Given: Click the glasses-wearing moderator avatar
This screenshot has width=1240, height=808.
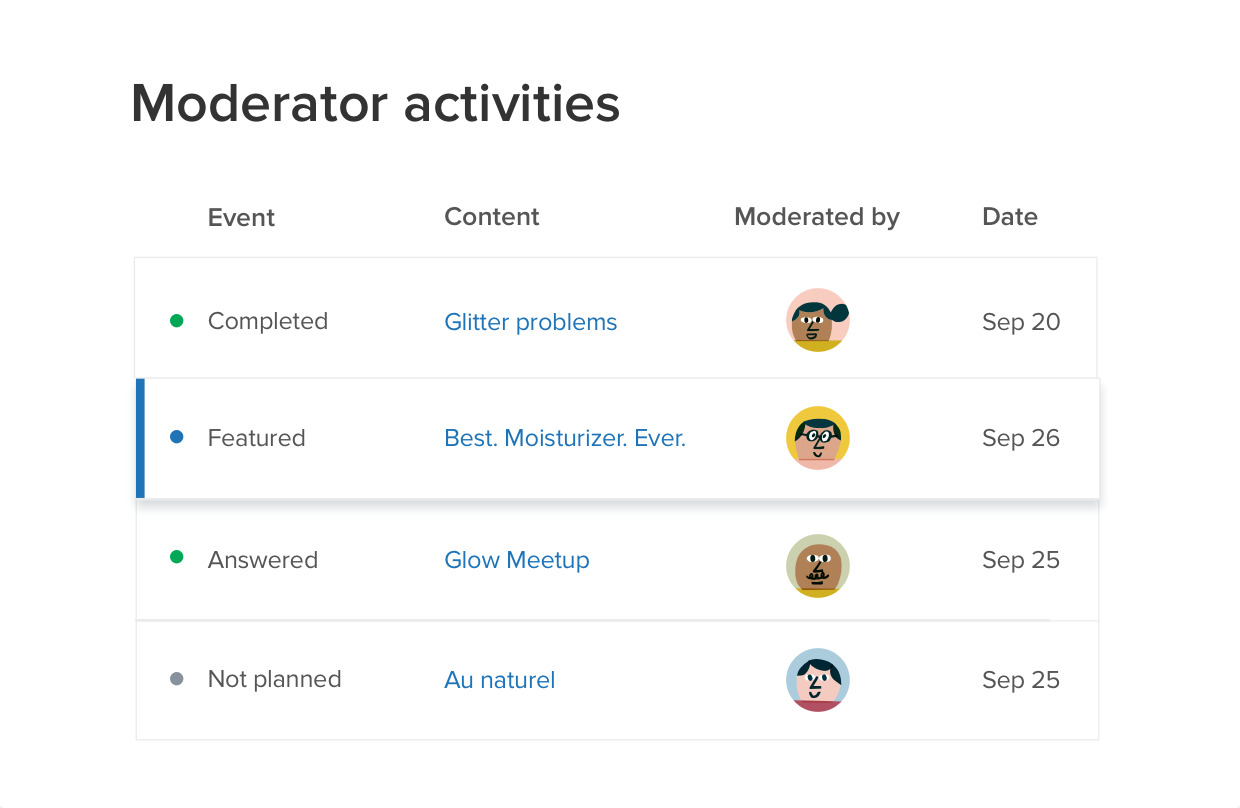Looking at the screenshot, I should (818, 438).
